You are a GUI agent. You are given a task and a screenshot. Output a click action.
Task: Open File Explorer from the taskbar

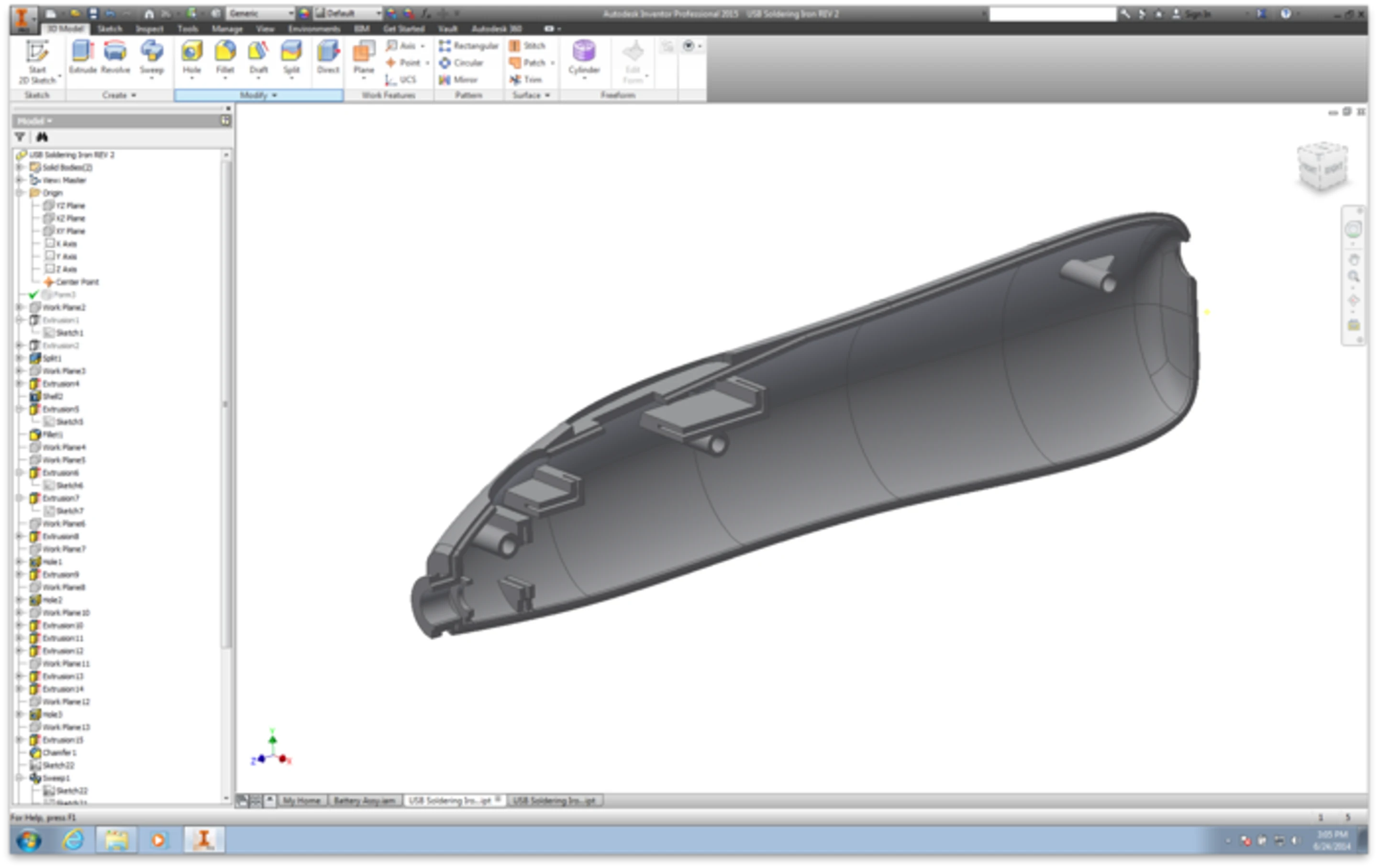click(x=117, y=841)
